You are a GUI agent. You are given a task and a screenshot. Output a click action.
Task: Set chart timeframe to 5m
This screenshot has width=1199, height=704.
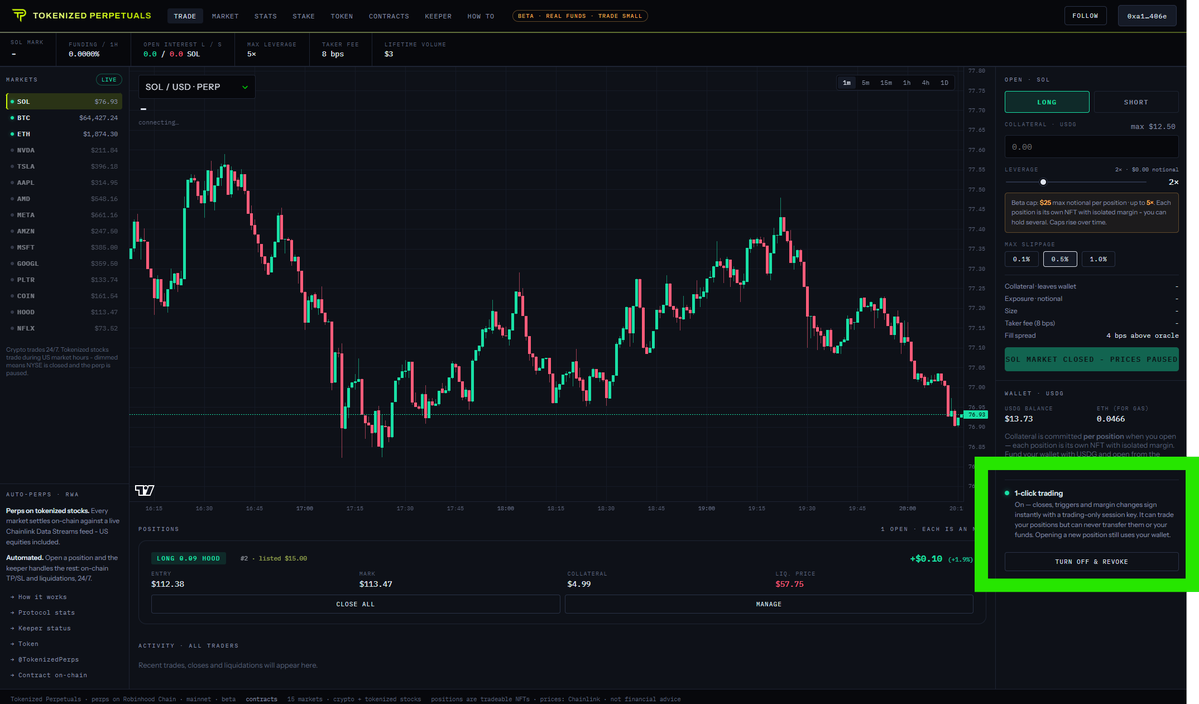point(866,83)
